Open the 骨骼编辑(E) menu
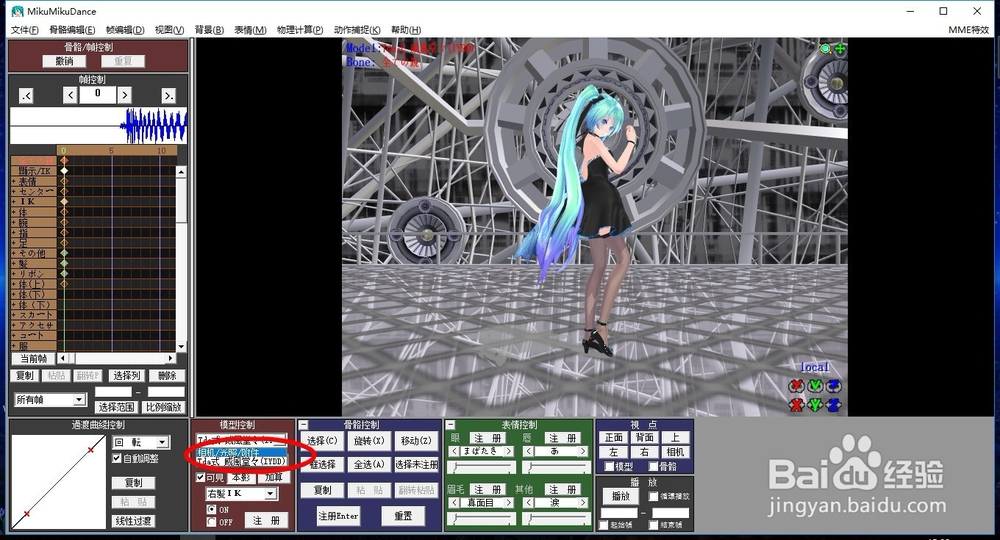The height and width of the screenshot is (540, 1000). (x=72, y=30)
